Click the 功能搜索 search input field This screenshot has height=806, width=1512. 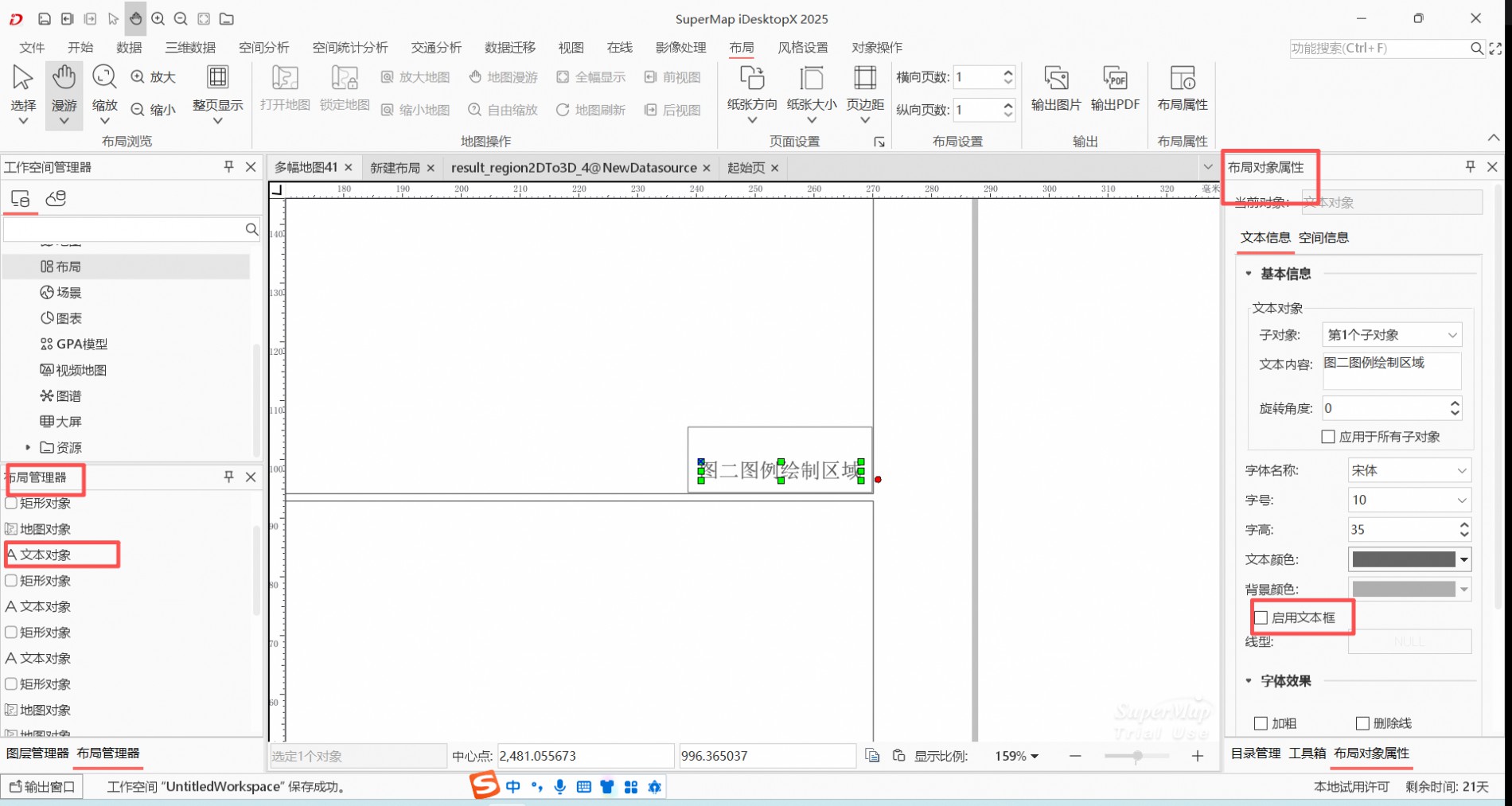[x=1378, y=49]
